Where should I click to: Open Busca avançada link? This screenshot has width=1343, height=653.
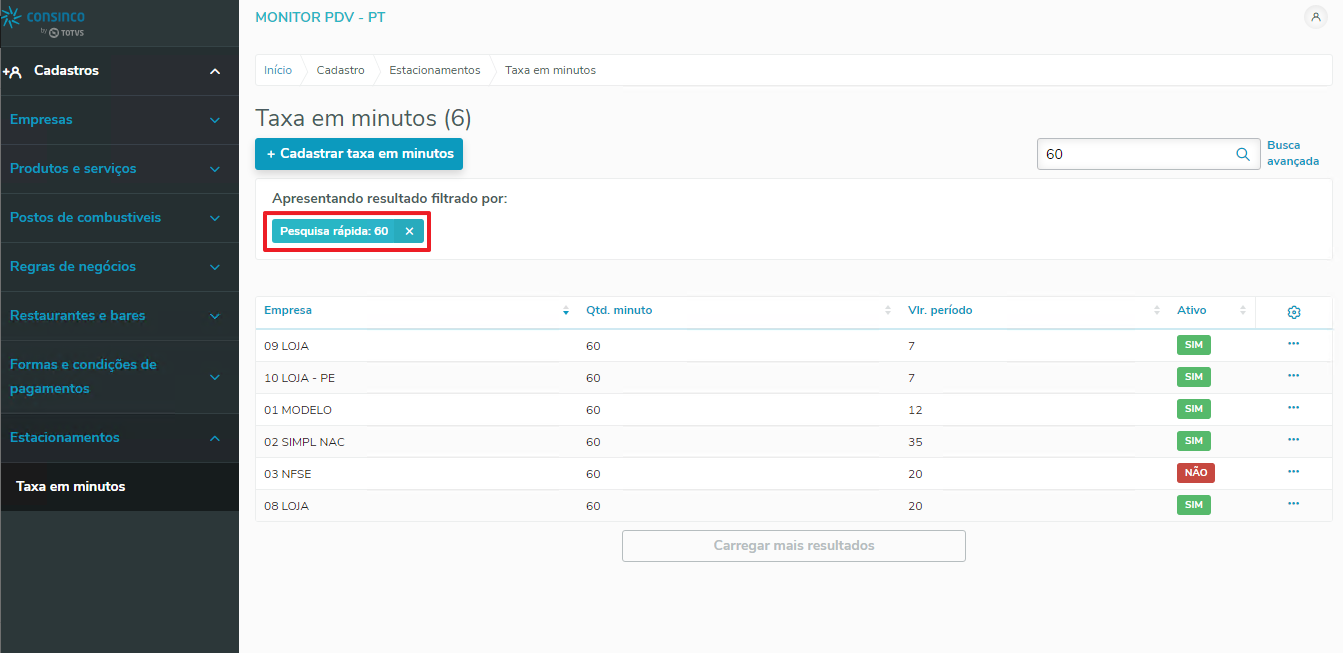click(x=1293, y=153)
